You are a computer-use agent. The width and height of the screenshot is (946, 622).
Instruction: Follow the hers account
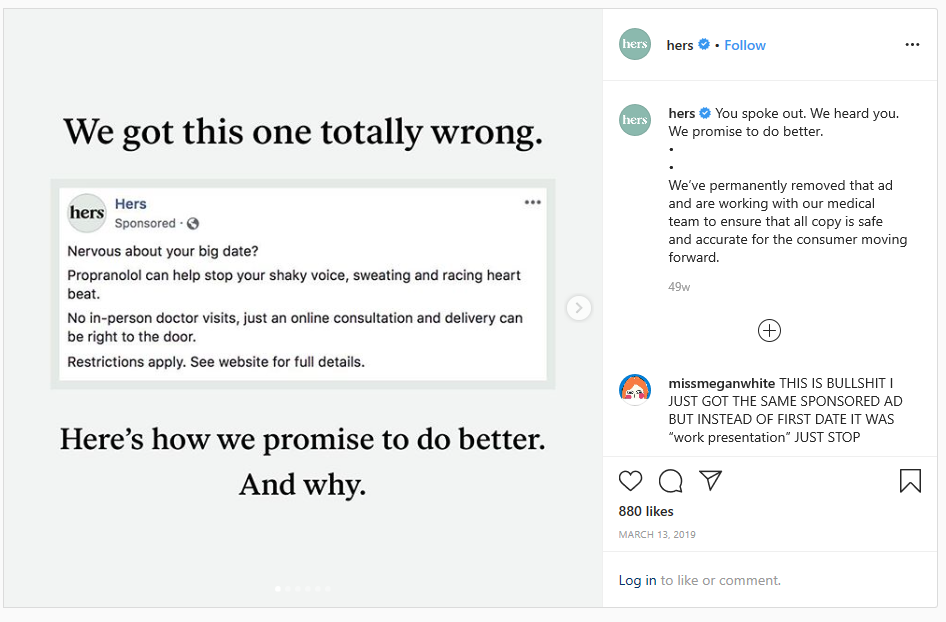tap(745, 45)
